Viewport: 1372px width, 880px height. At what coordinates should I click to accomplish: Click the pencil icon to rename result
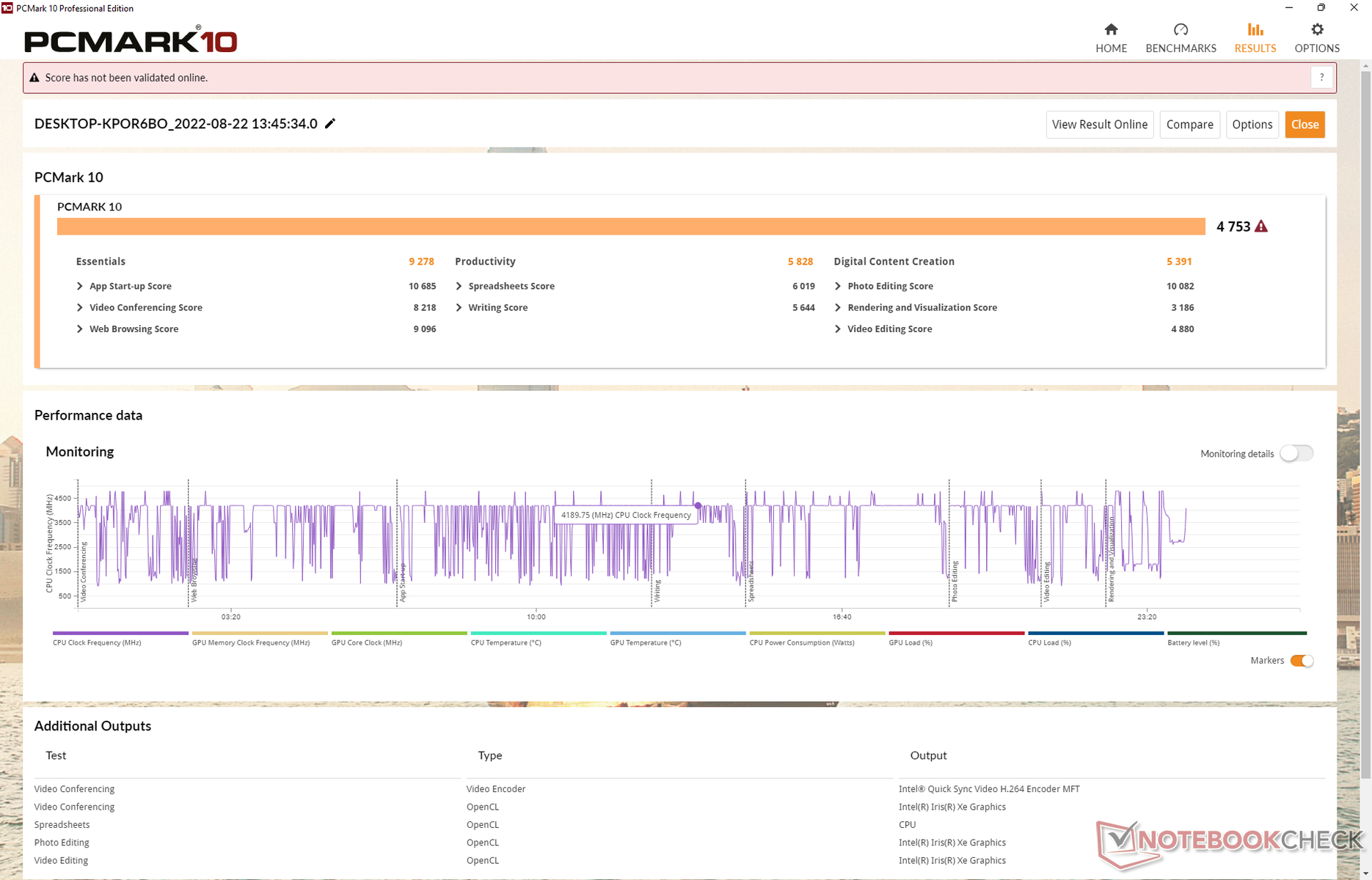tap(330, 123)
